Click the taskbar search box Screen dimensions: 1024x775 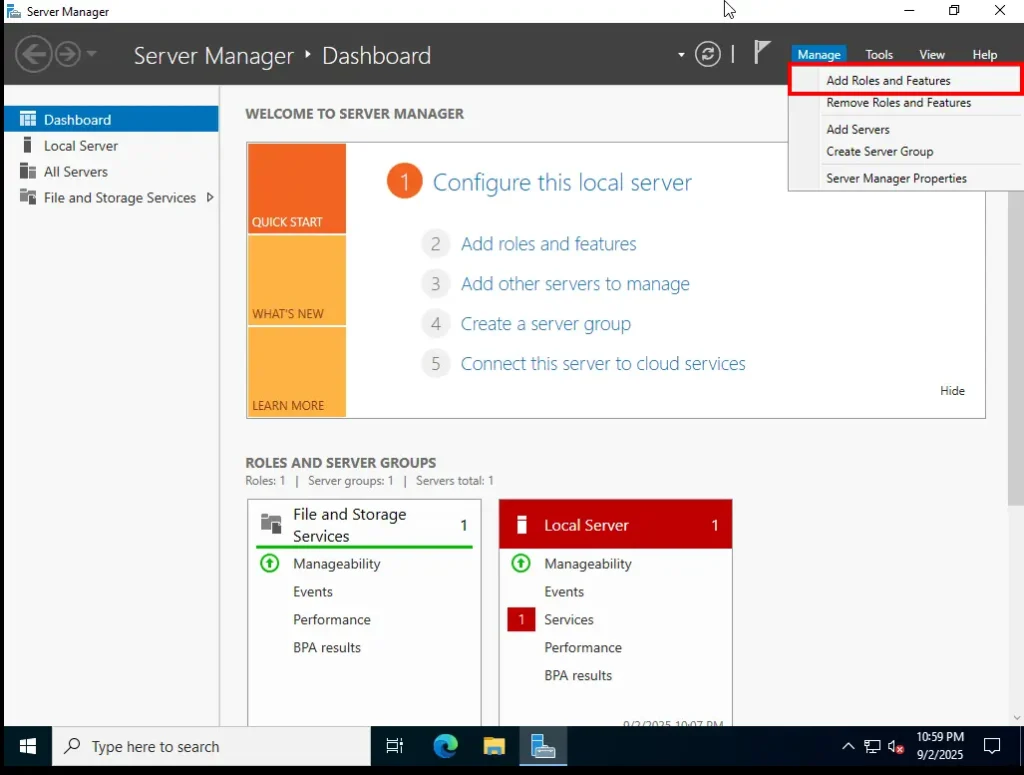212,746
